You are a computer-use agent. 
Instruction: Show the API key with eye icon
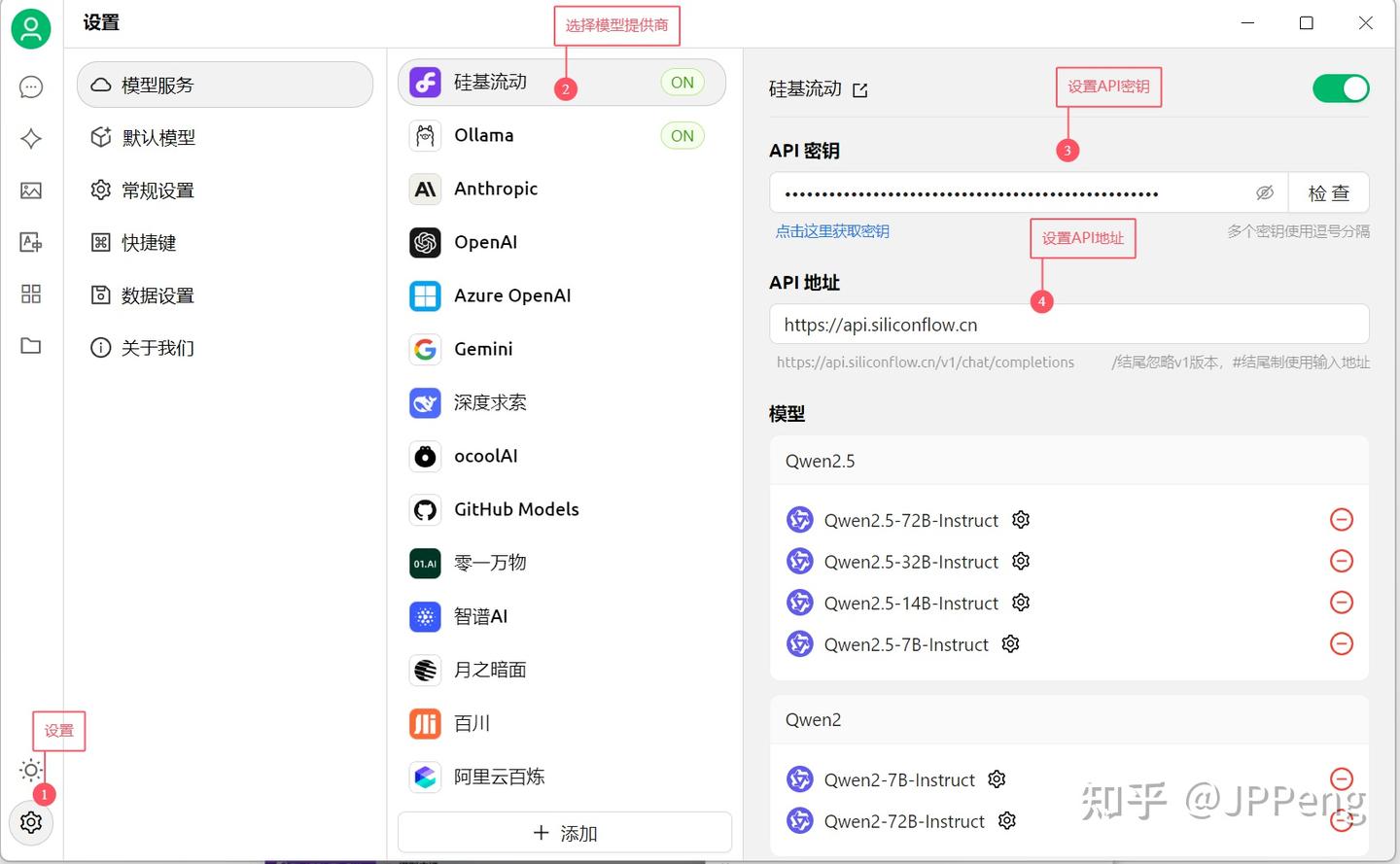pos(1265,192)
